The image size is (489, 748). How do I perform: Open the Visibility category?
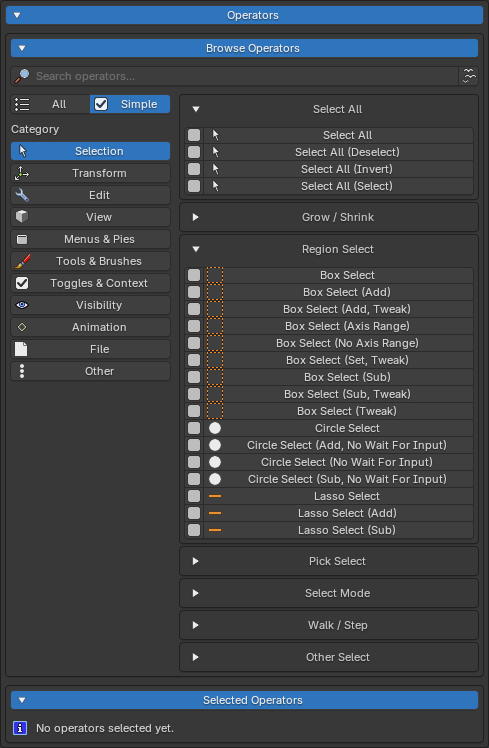pos(91,305)
